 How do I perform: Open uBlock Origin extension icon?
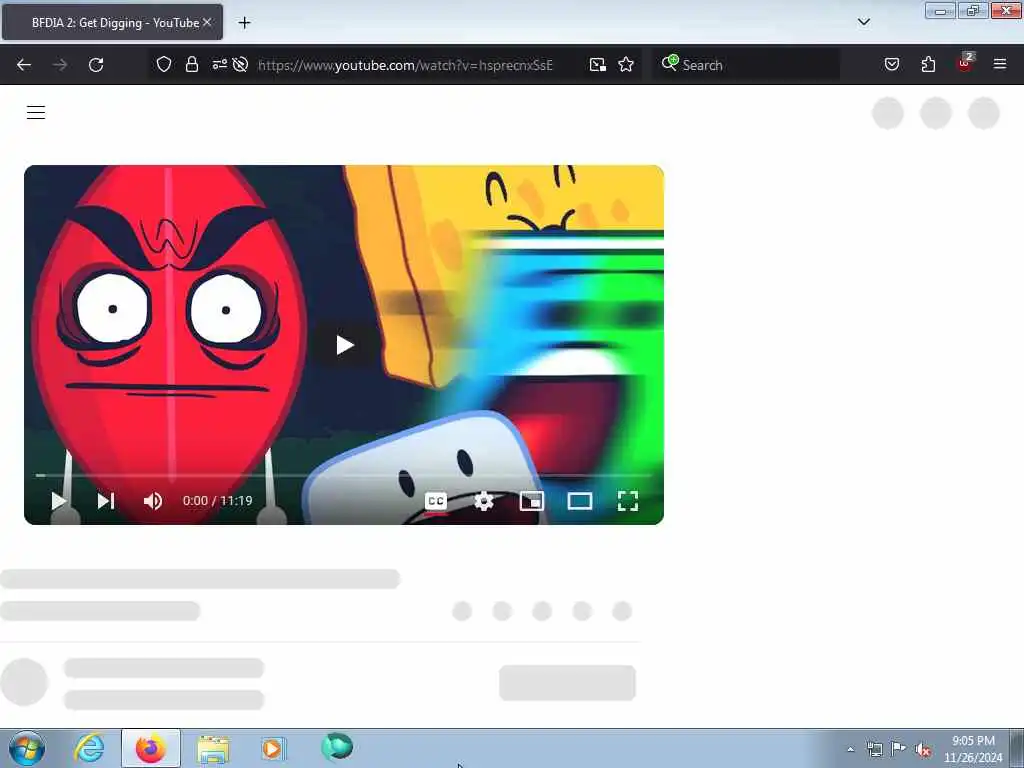click(965, 63)
